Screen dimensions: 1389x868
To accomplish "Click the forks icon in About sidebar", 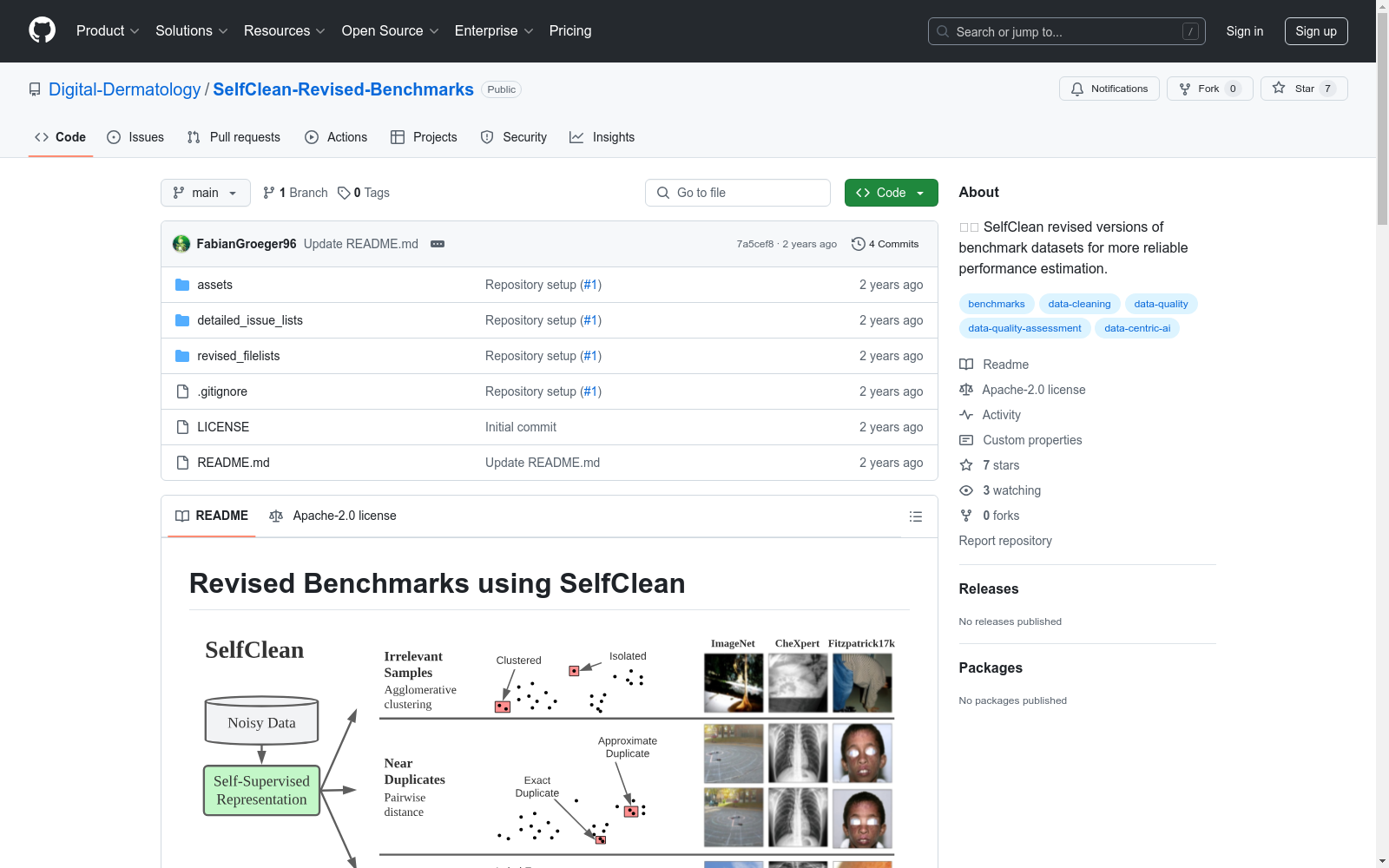I will pyautogui.click(x=966, y=516).
